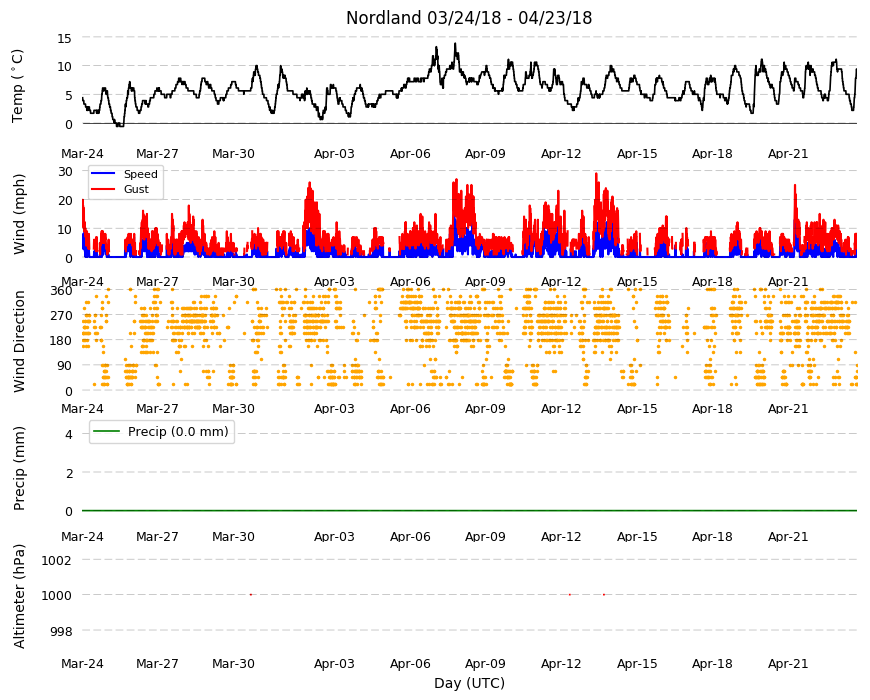
Task: Click the 1002 tick on Altimeter axis
Action: tap(57, 560)
